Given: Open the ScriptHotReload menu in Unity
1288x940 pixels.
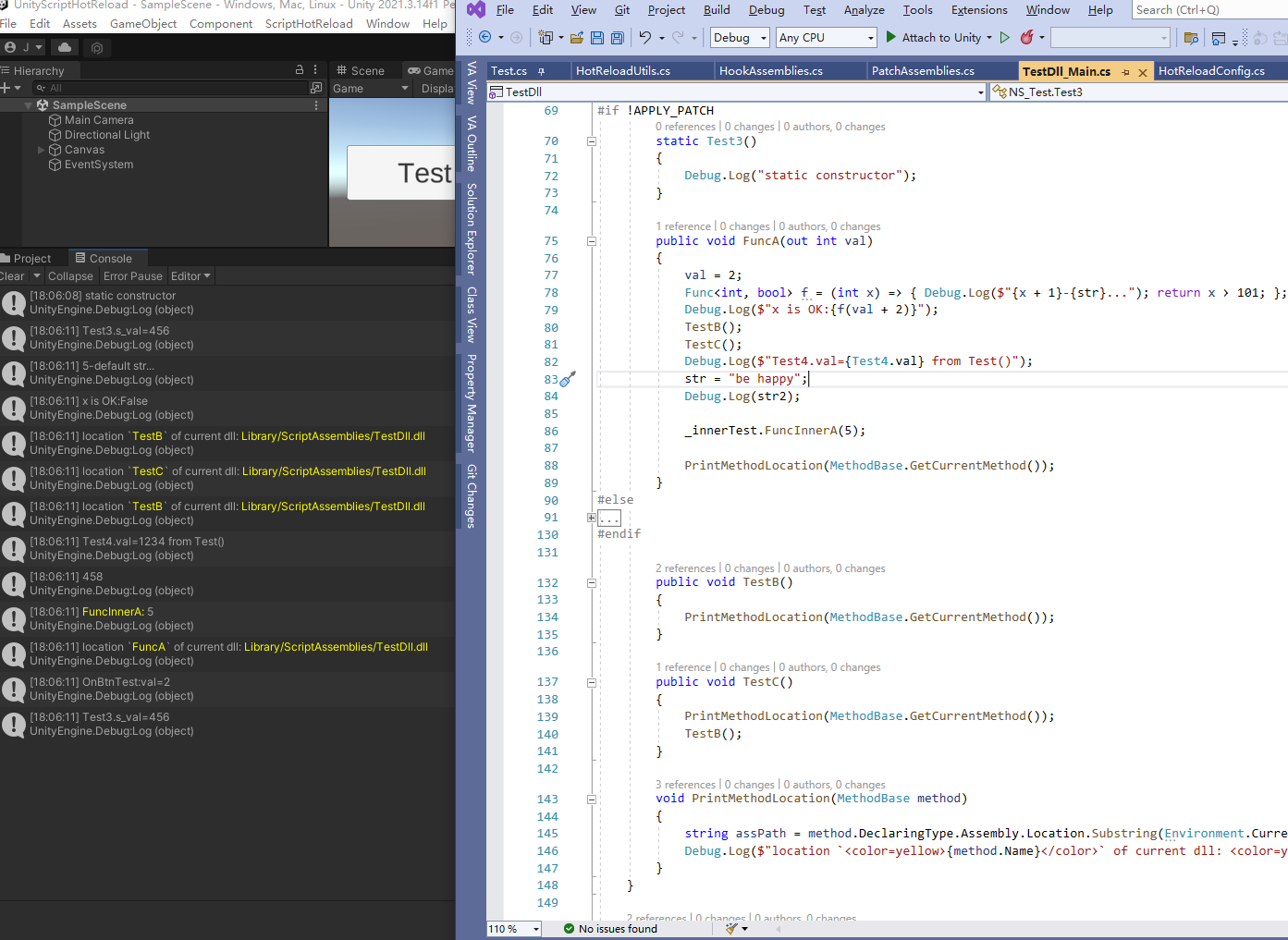Looking at the screenshot, I should coord(309,24).
